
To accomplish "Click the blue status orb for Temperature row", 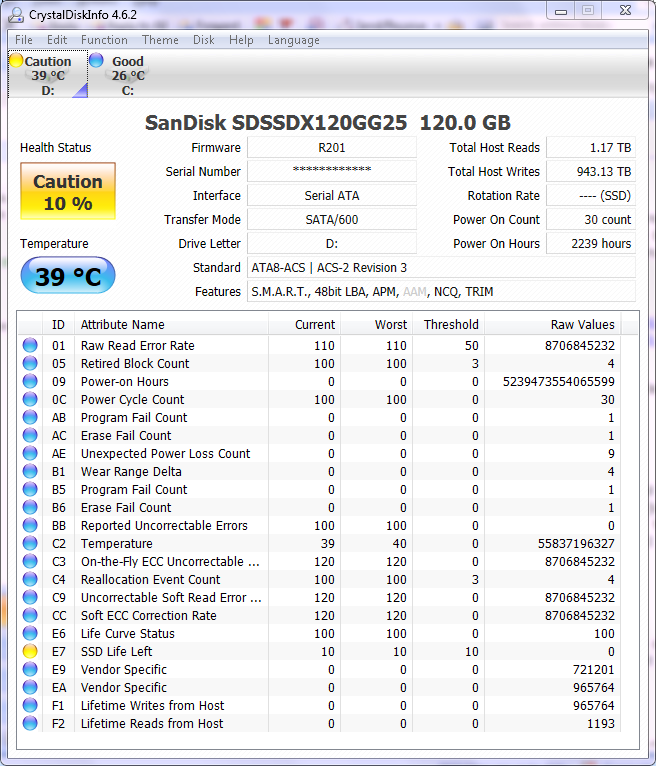I will pyautogui.click(x=30, y=544).
